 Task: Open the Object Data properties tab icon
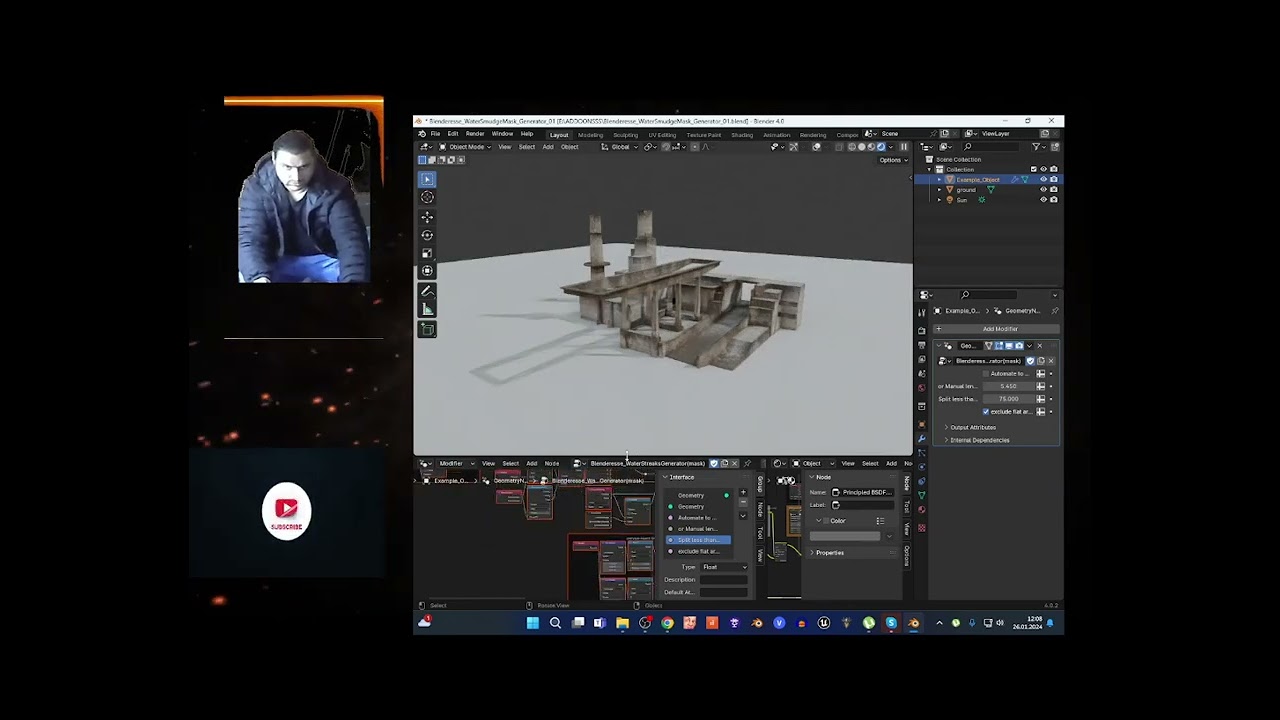tap(922, 495)
